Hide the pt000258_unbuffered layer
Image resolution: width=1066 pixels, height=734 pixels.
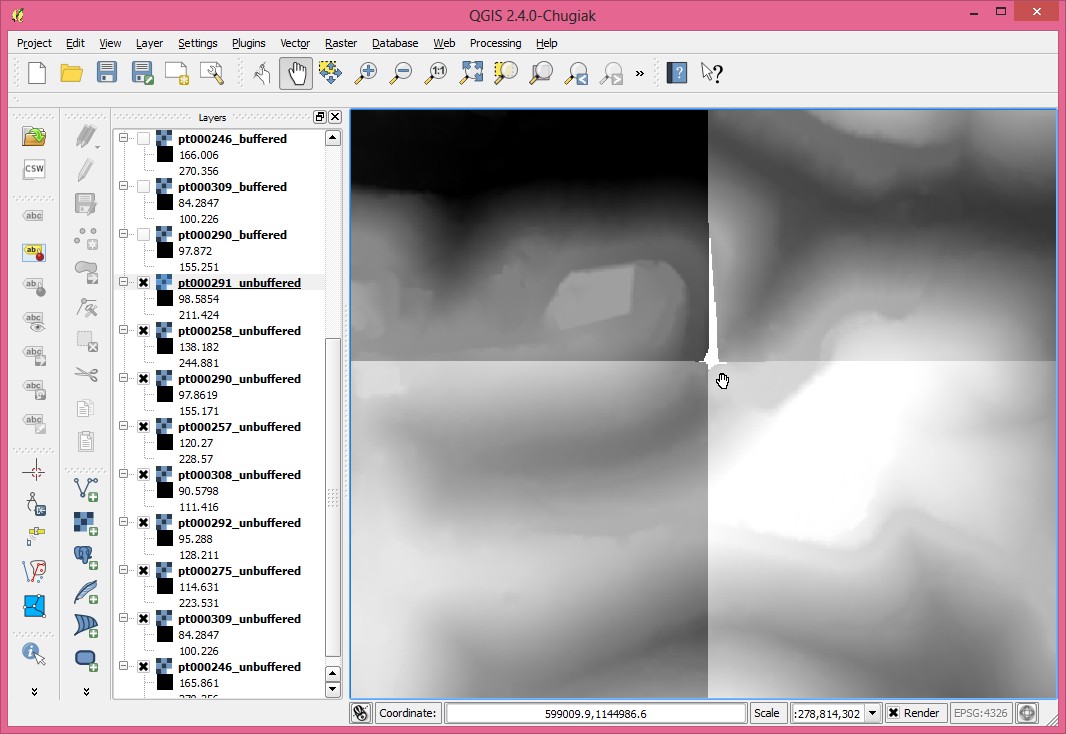[x=144, y=331]
